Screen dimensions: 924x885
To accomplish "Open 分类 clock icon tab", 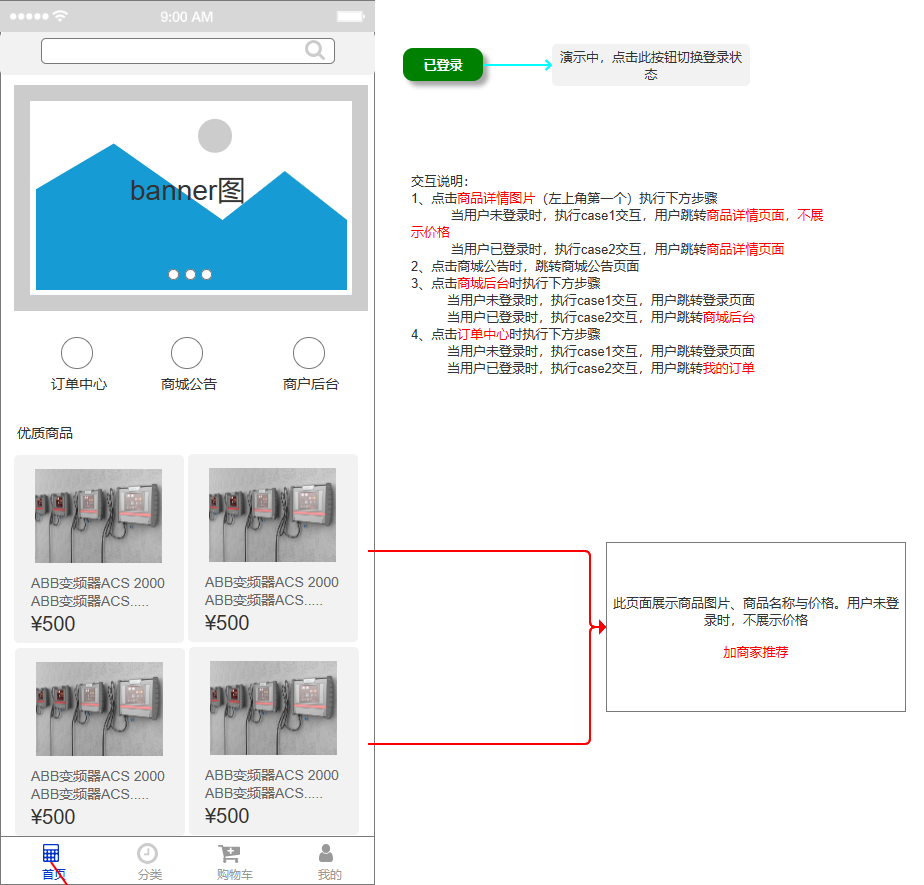I will 147,854.
